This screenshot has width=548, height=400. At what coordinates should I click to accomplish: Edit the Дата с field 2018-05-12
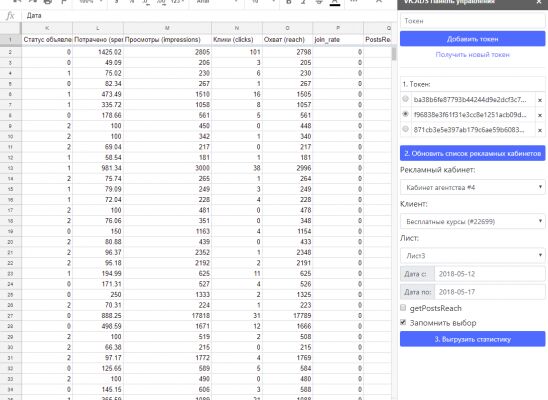tap(490, 274)
